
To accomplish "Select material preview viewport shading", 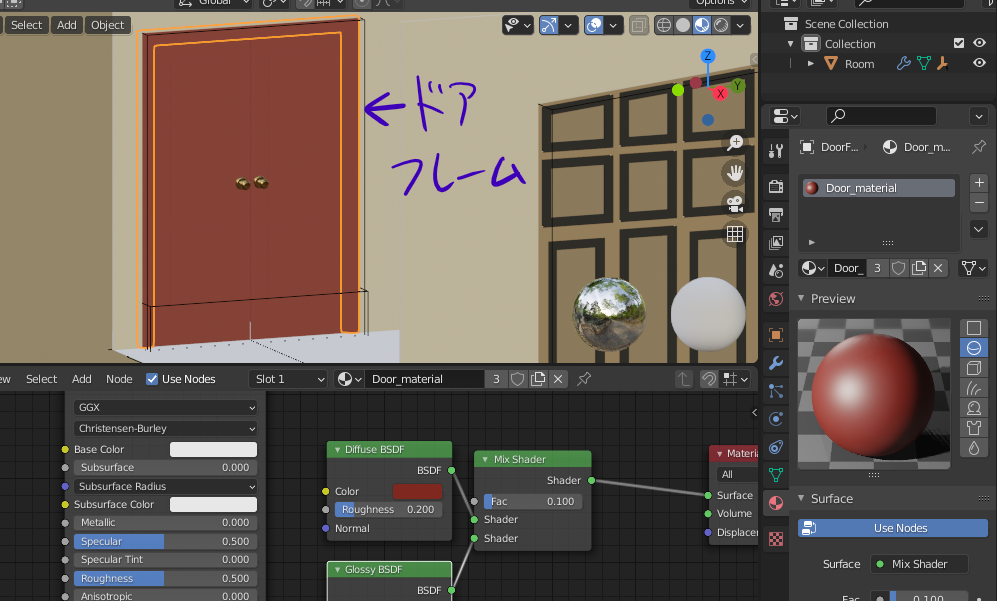I will pos(702,25).
